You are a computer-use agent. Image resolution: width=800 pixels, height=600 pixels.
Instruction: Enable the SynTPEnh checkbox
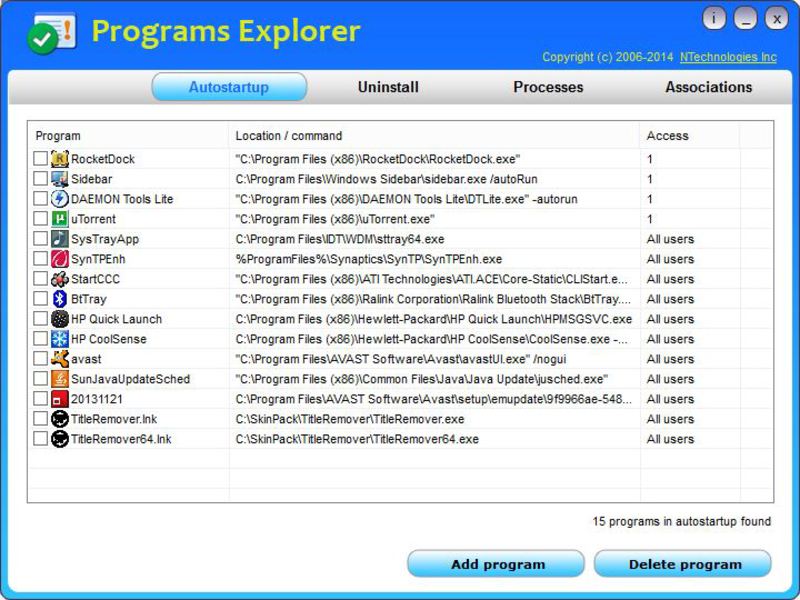(x=40, y=259)
